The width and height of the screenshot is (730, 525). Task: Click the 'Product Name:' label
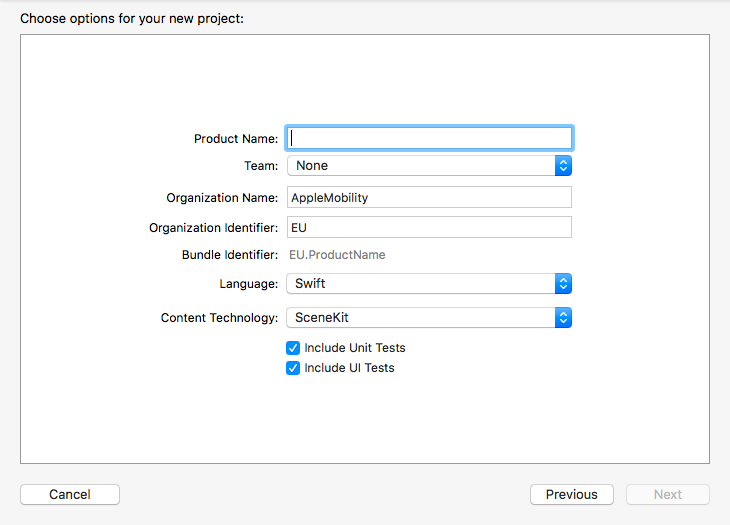click(x=236, y=139)
